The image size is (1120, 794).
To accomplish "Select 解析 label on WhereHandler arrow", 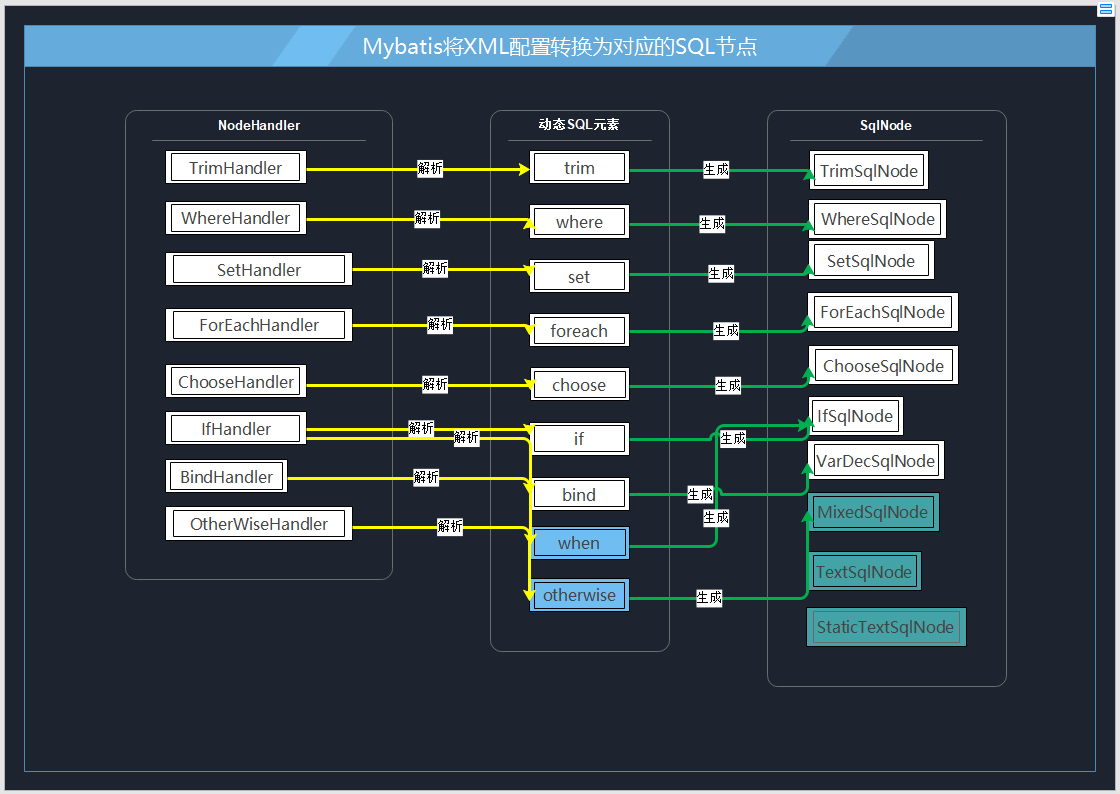I will (x=427, y=218).
